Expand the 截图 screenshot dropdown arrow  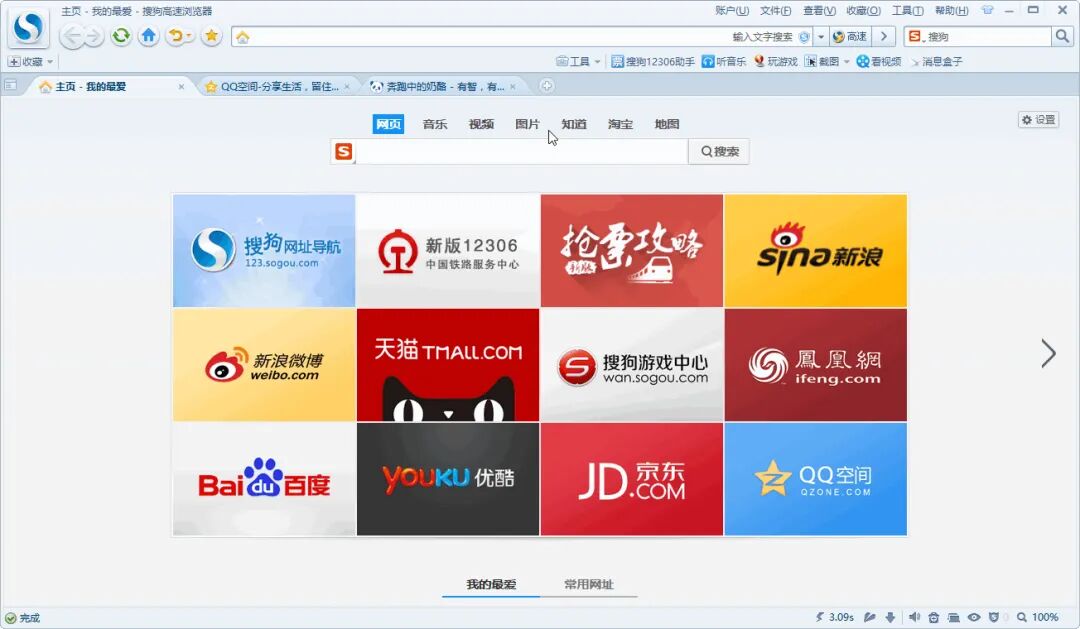pos(847,61)
